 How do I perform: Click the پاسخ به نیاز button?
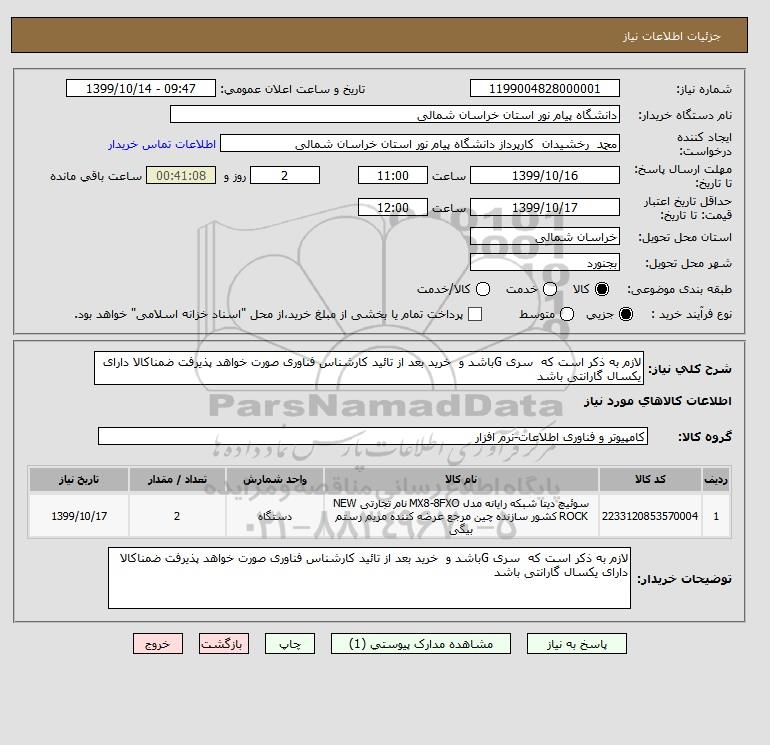coord(577,644)
